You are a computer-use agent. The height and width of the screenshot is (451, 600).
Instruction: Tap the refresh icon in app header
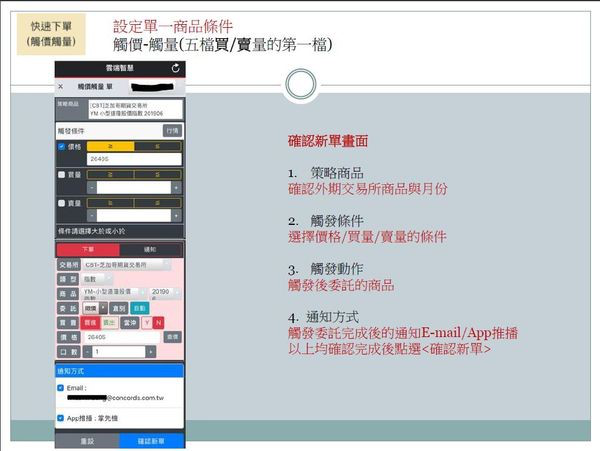[x=176, y=68]
